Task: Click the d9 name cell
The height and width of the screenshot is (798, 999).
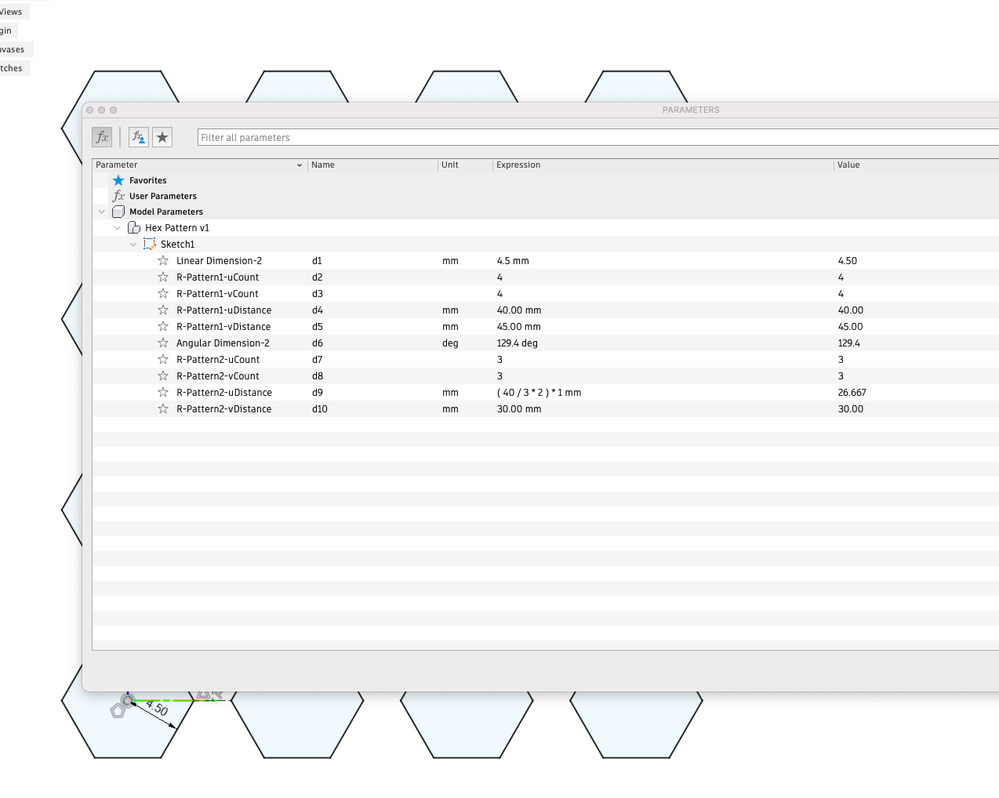Action: pyautogui.click(x=317, y=392)
